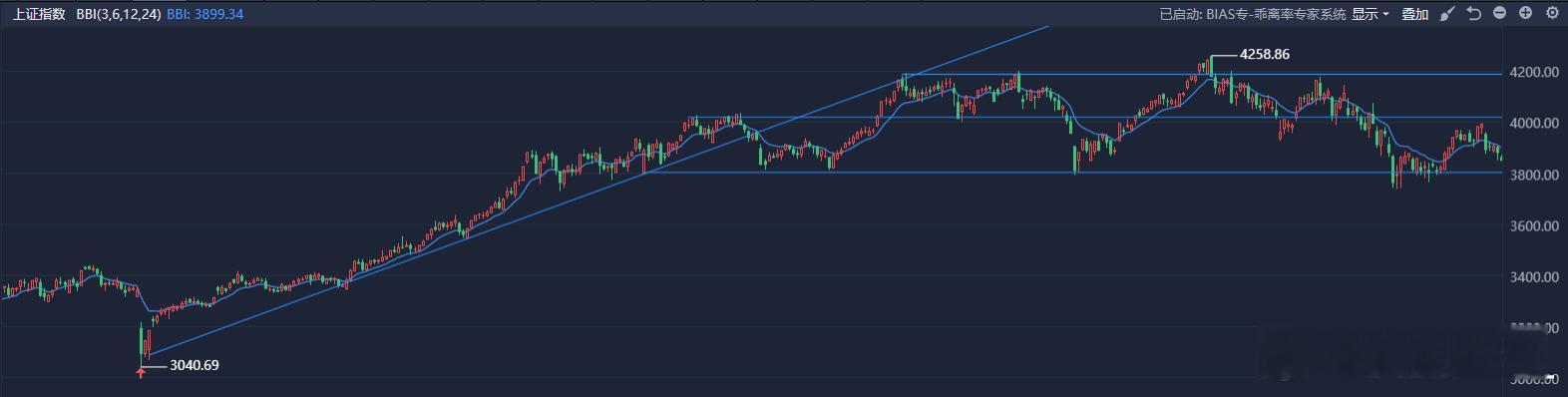The image size is (1568, 397).
Task: Zoom out with the minus icon
Action: point(1500,13)
